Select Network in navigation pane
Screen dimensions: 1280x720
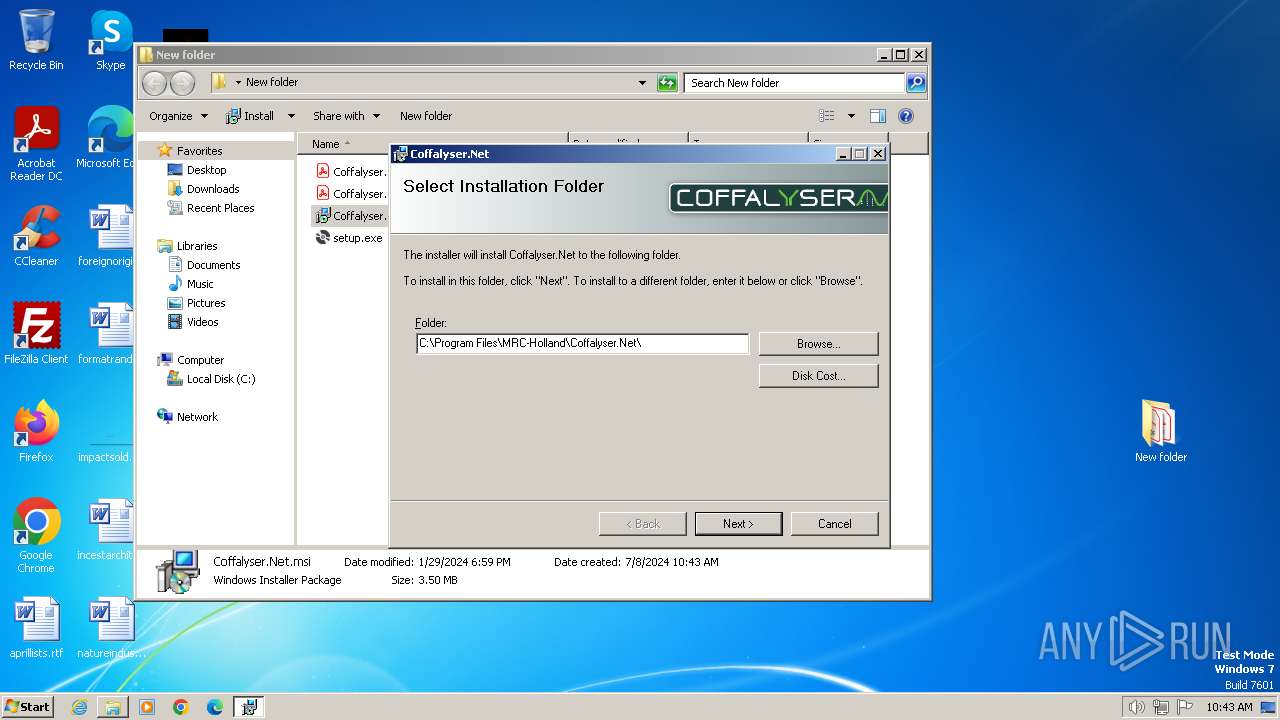tap(197, 417)
